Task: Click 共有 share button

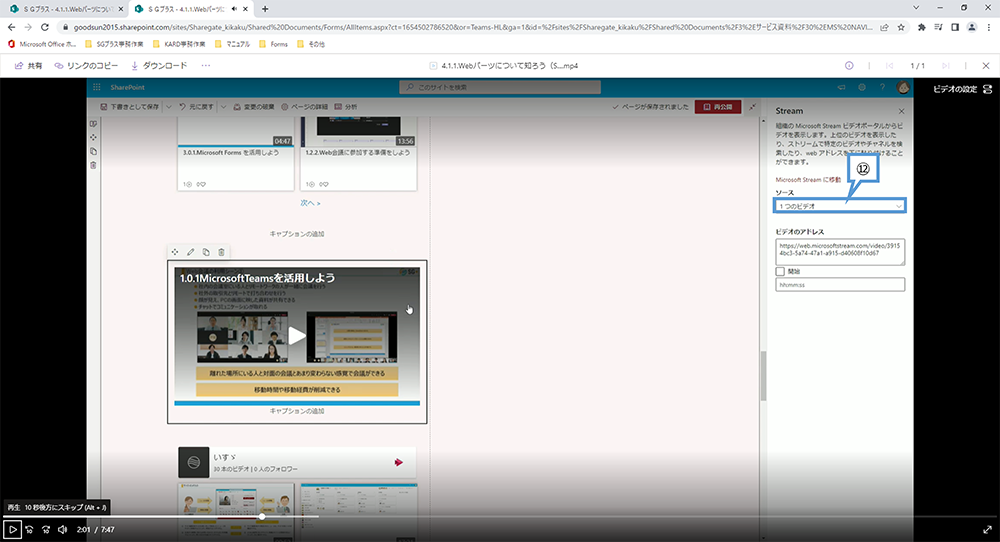Action: [29, 66]
